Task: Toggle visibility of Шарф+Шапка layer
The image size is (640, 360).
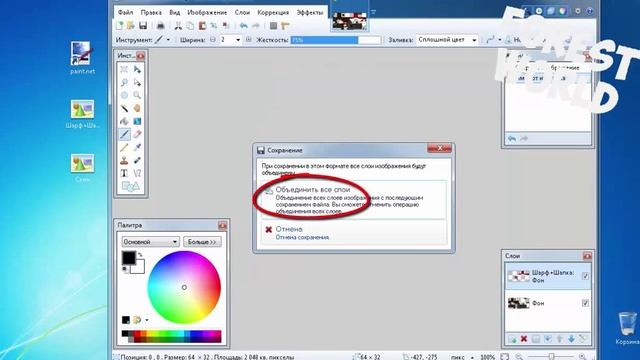Action: (585, 276)
